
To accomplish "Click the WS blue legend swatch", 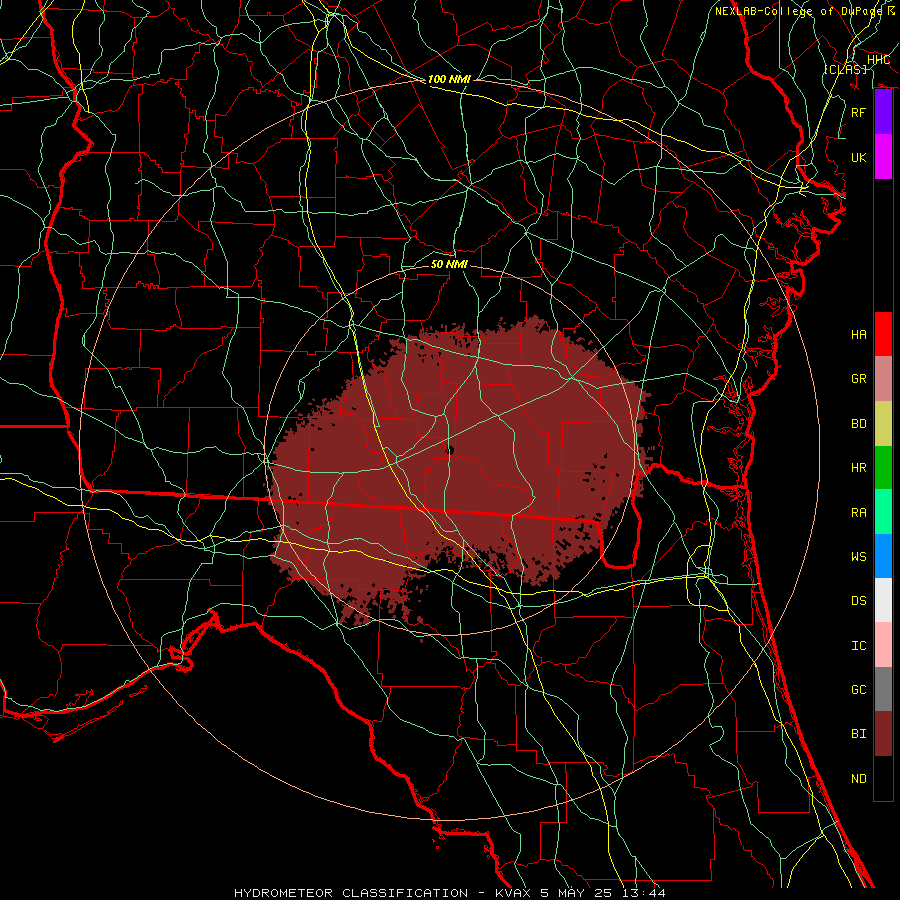I will click(x=883, y=556).
